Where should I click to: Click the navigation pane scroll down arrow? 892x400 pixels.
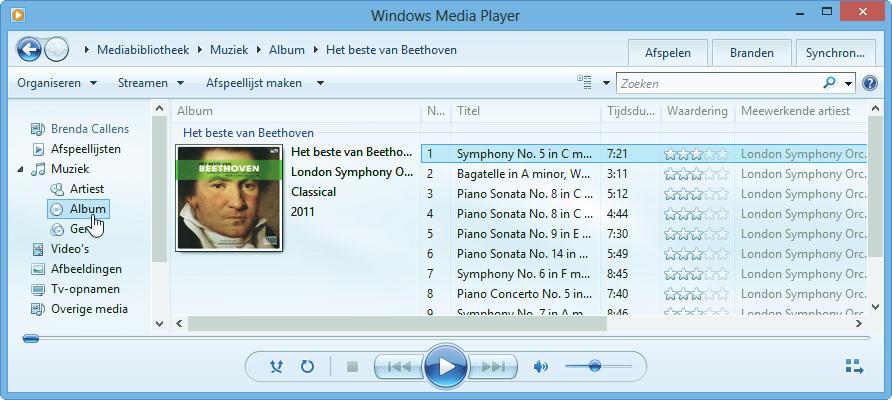[159, 324]
